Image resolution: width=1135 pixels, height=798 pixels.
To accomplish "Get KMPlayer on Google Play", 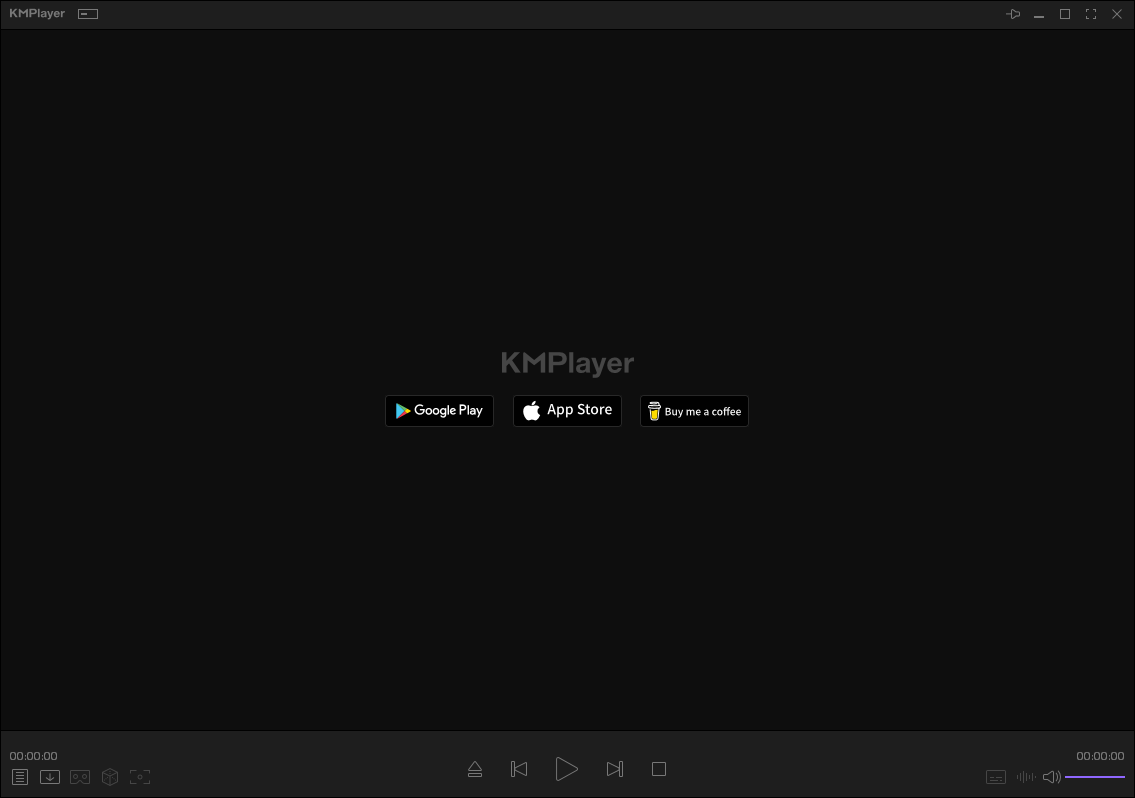I will pyautogui.click(x=439, y=410).
